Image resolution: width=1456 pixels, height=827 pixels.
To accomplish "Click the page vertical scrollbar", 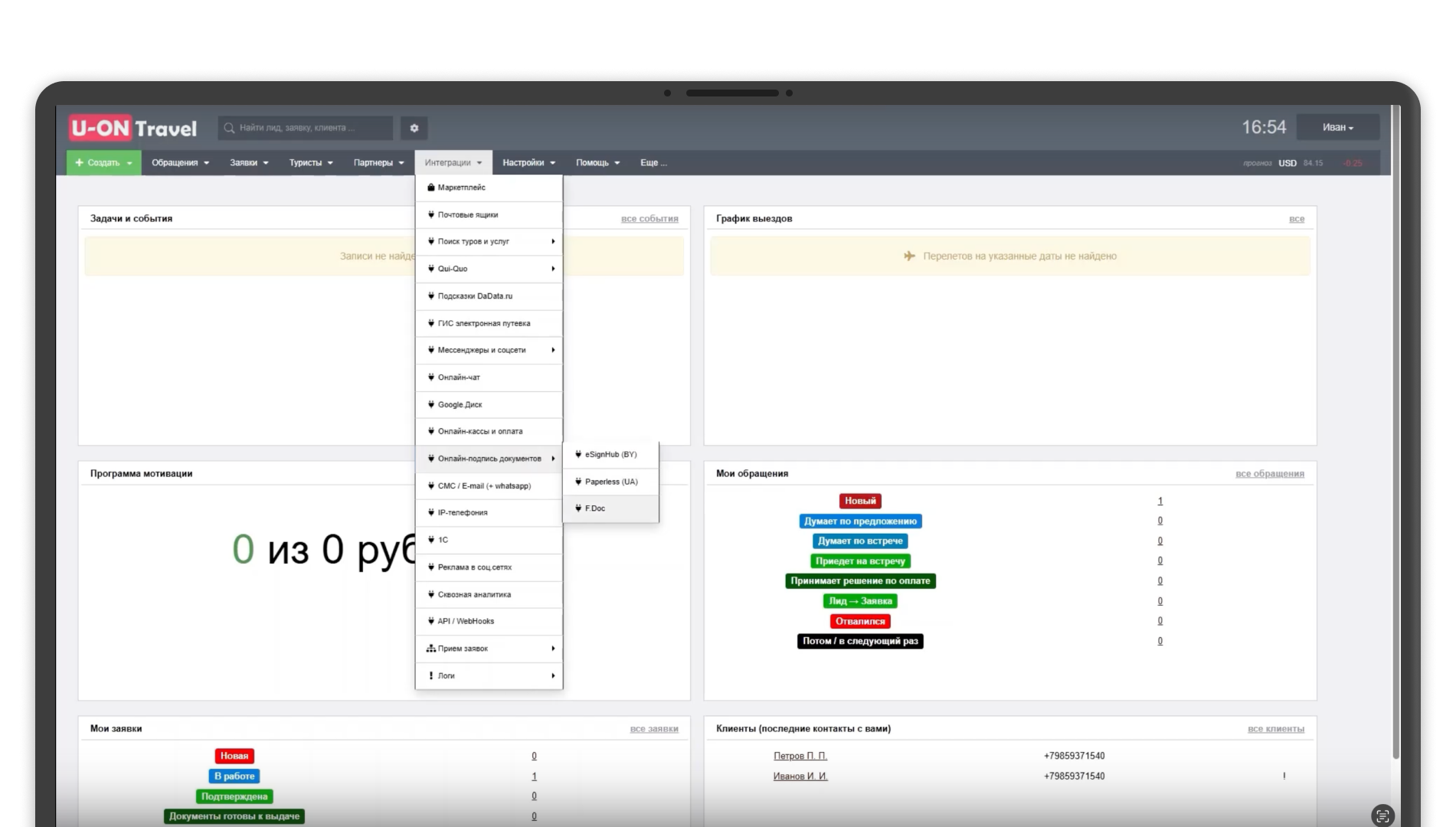I will 1395,429.
